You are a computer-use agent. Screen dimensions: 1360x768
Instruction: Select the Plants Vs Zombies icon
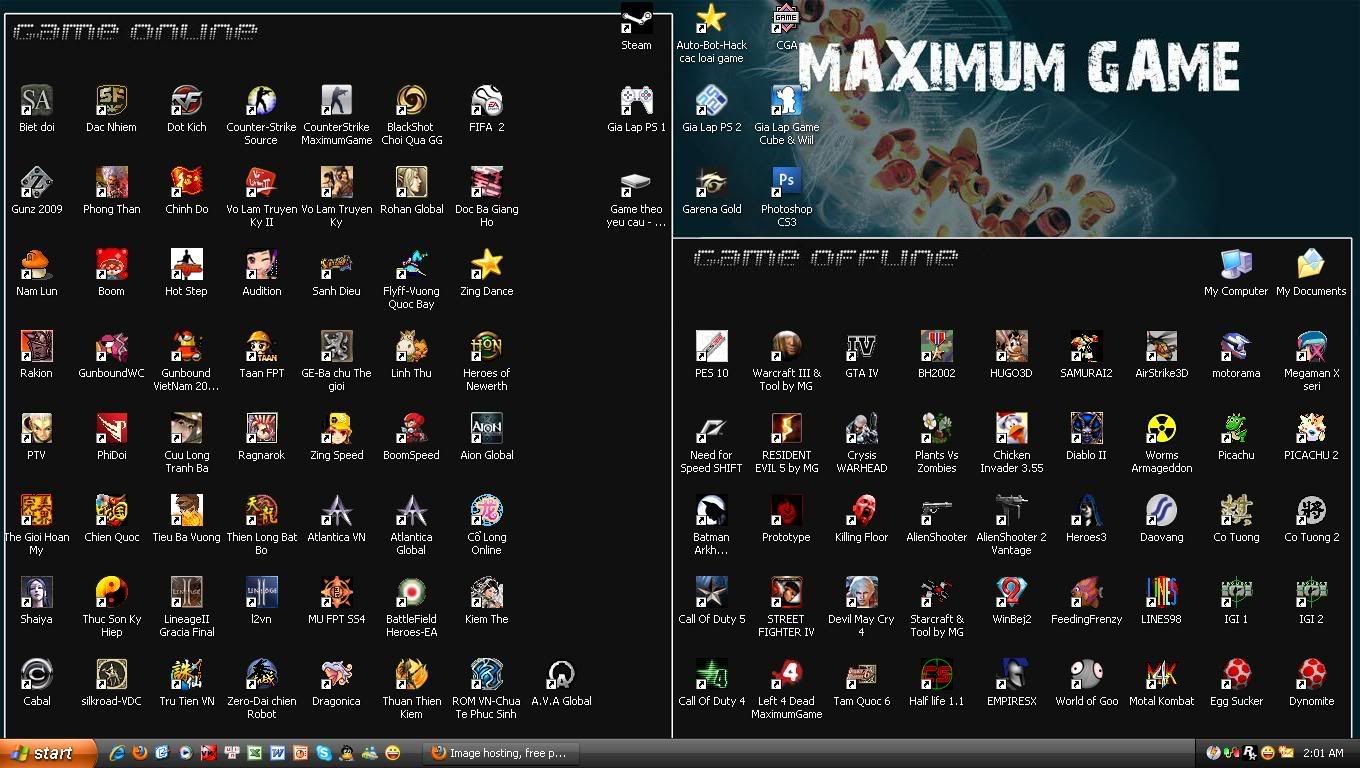click(936, 429)
